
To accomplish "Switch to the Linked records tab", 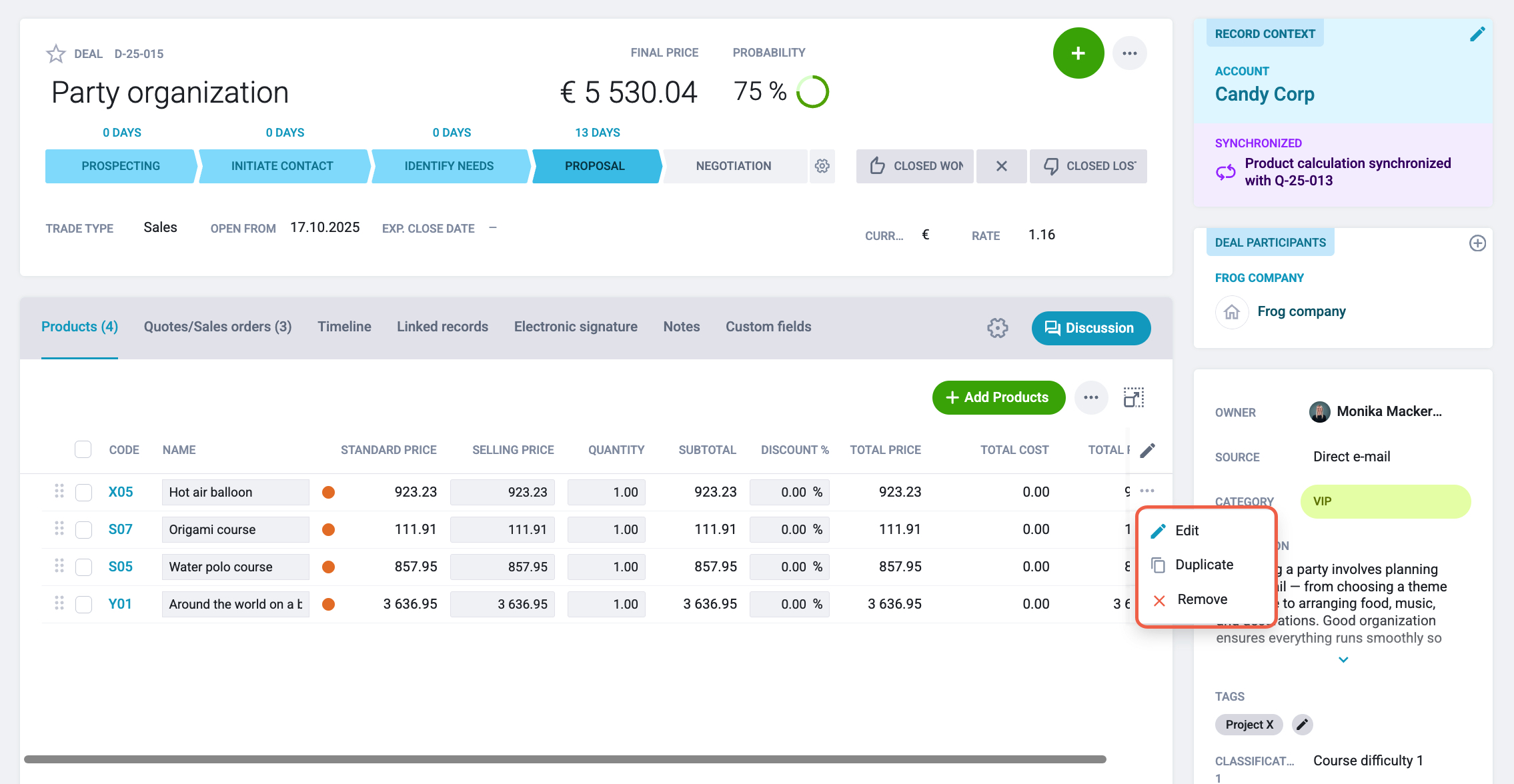I will (x=442, y=327).
